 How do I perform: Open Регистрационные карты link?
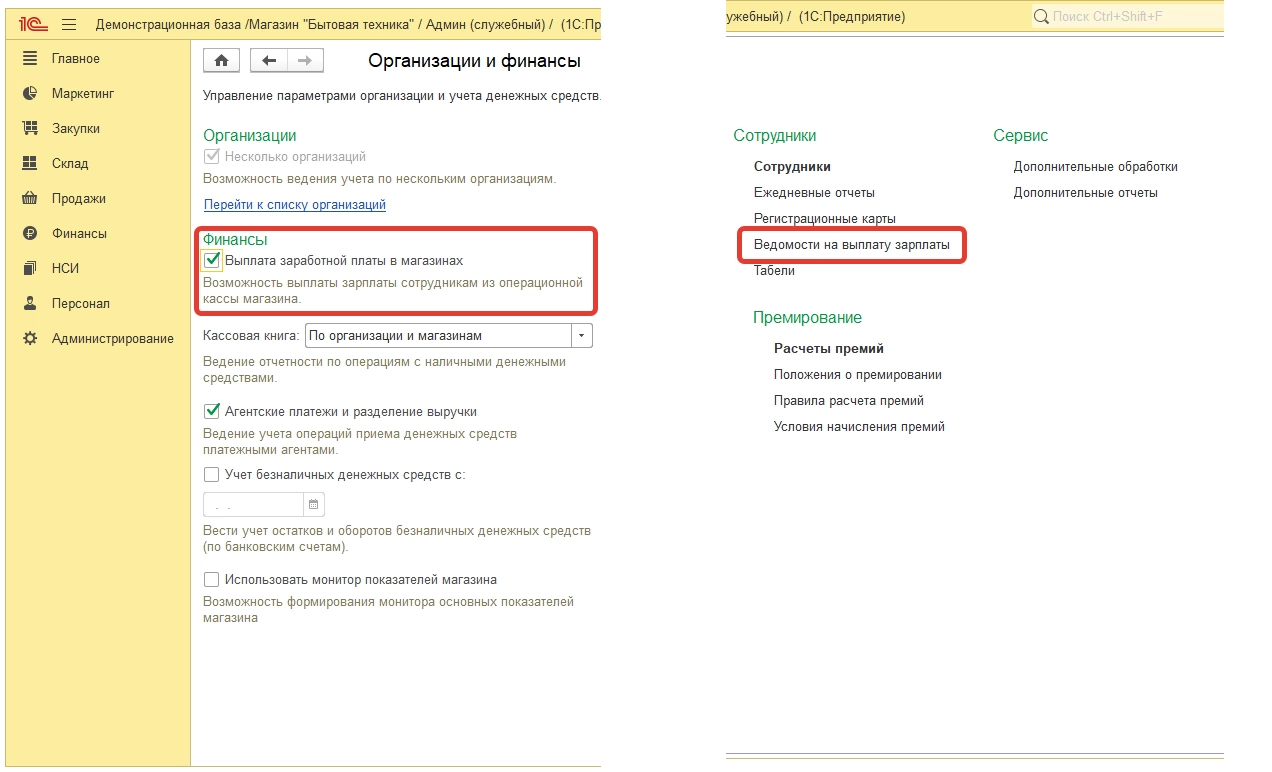[825, 219]
